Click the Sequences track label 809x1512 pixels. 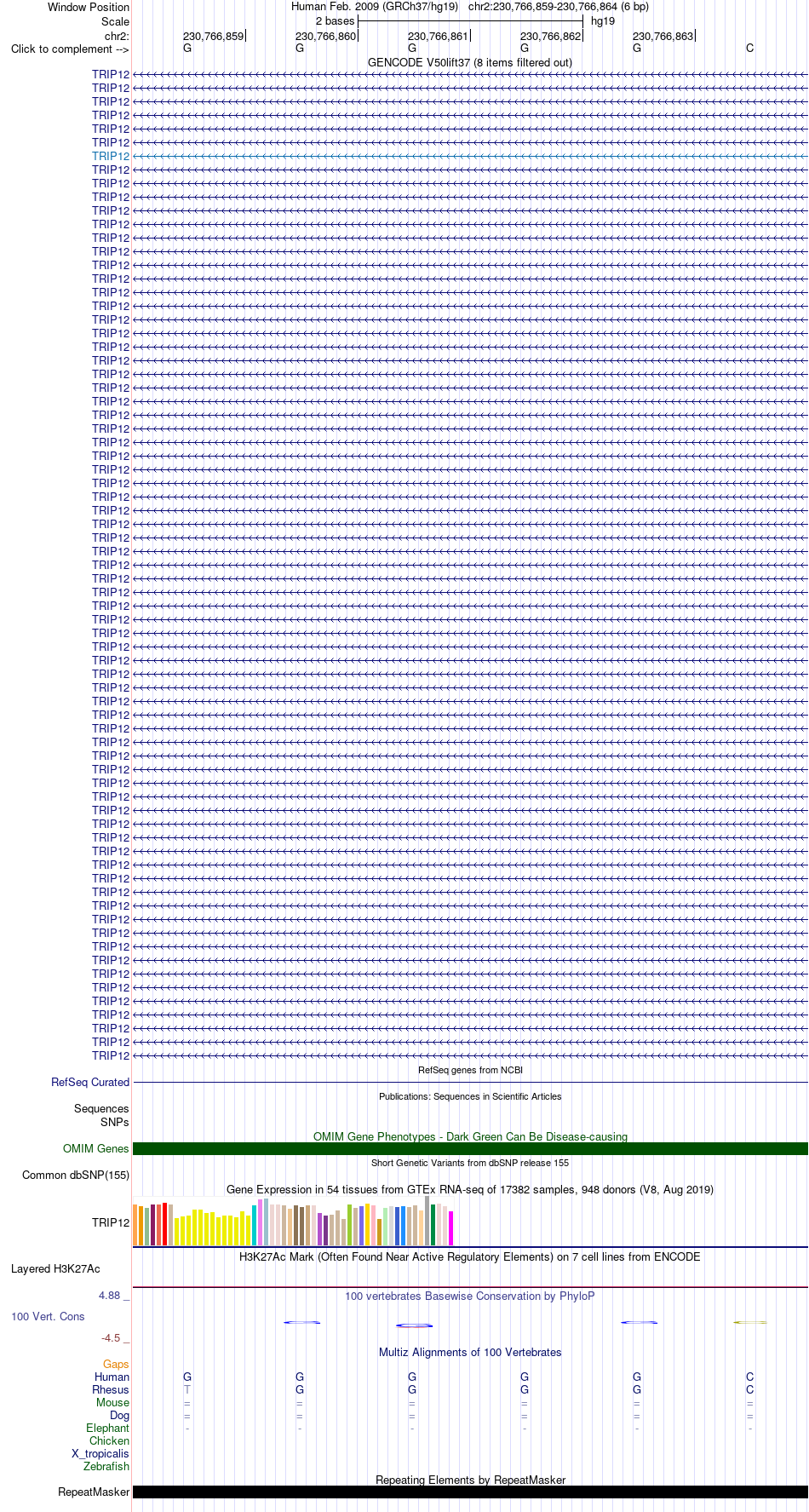[101, 1109]
